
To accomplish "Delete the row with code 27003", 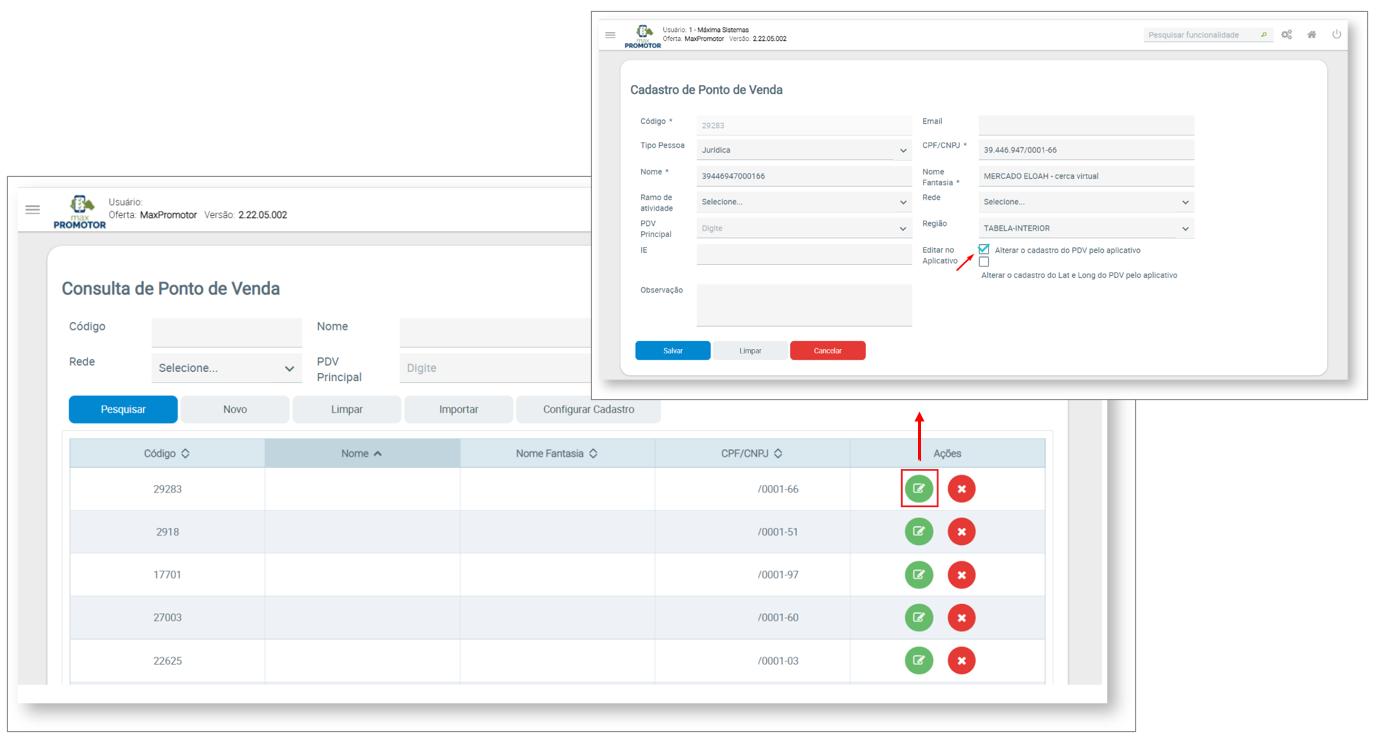I will coord(961,618).
